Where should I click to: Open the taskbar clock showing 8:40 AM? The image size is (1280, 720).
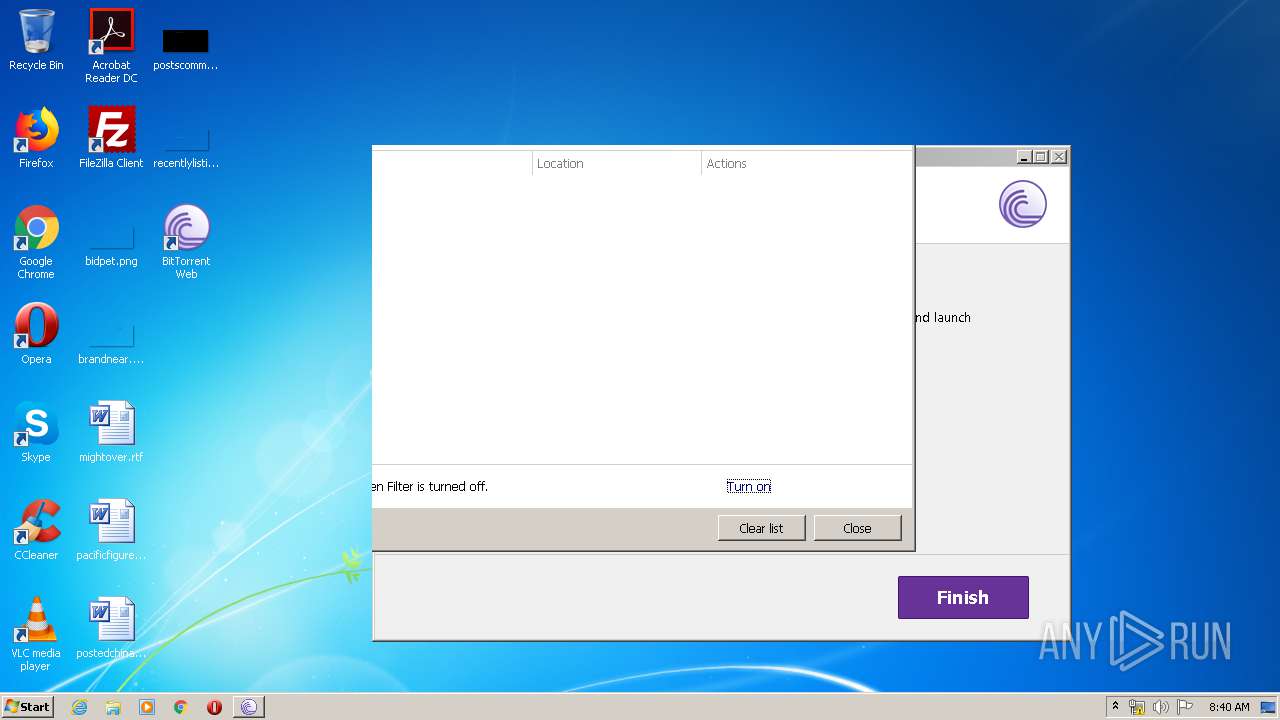1229,707
